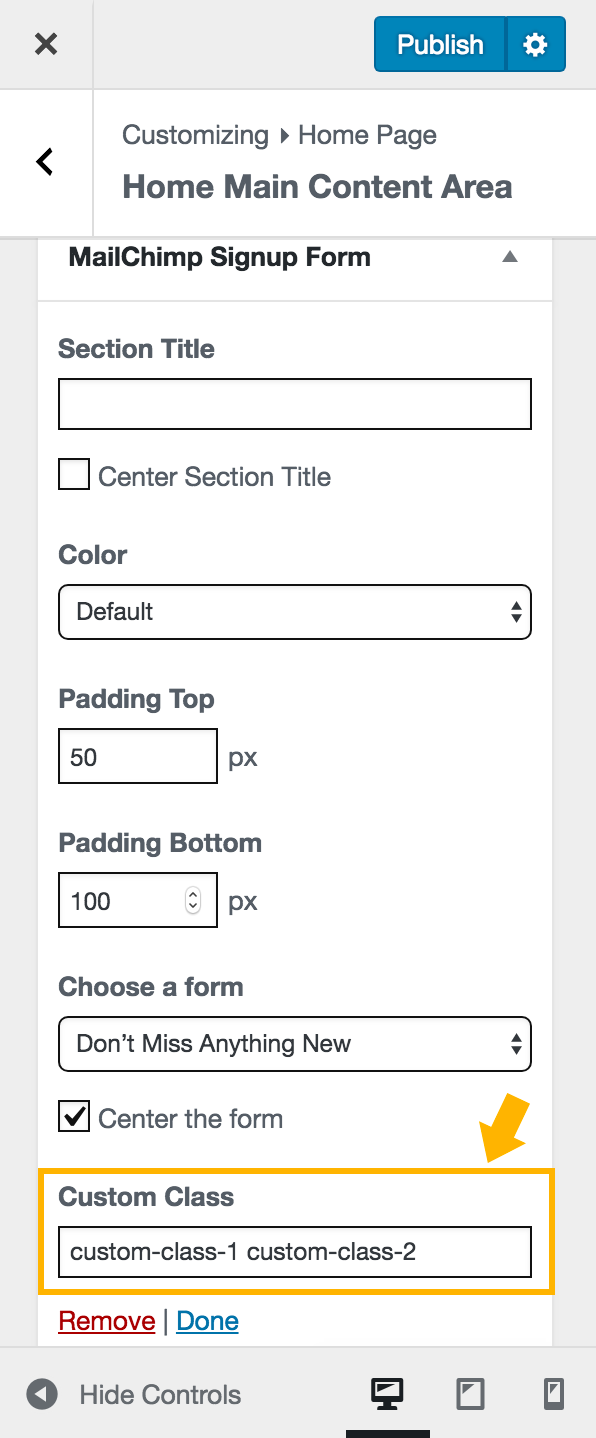Click the Customizing breadcrumb link
Viewport: 596px width, 1438px height.
[195, 134]
